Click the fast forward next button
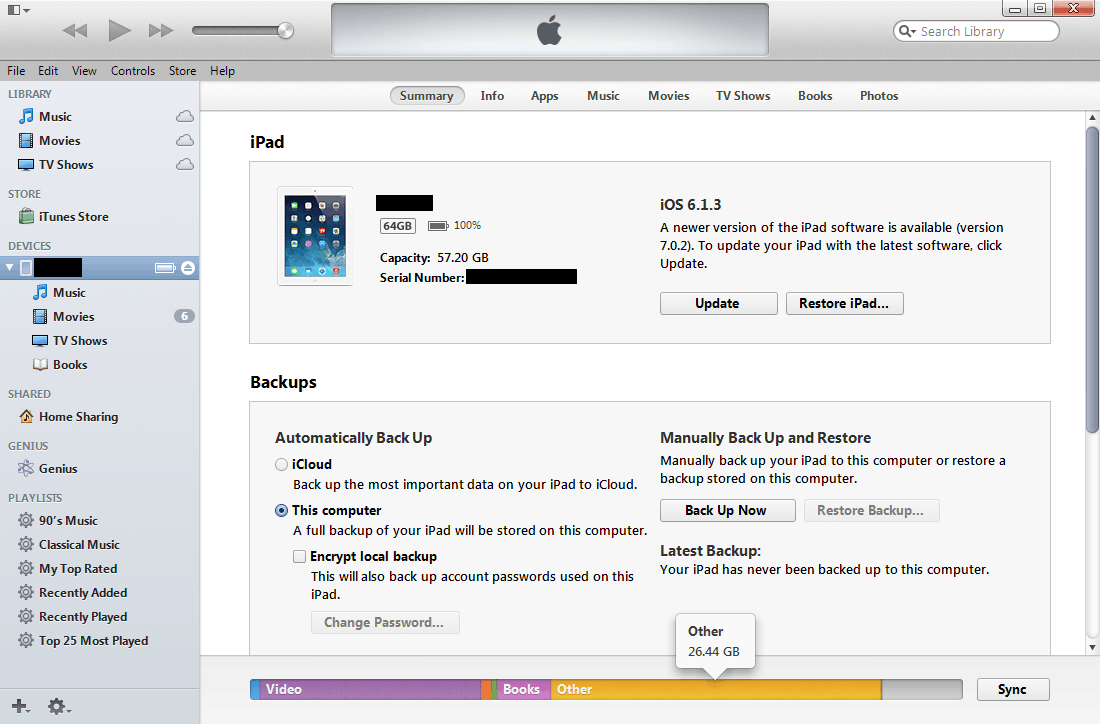The height and width of the screenshot is (724, 1100). (x=161, y=30)
